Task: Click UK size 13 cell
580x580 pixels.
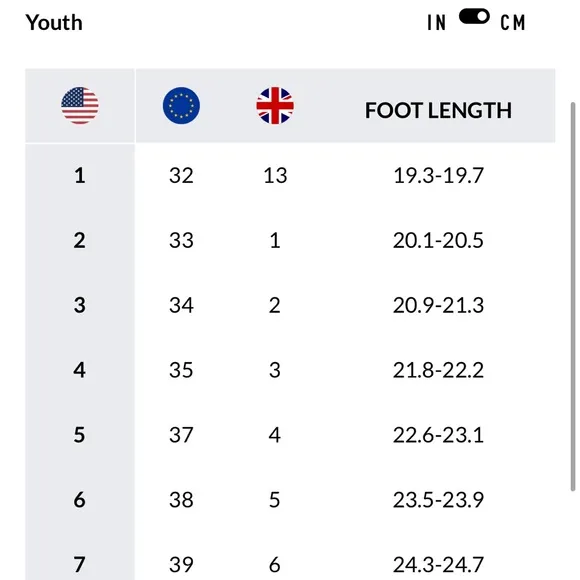Action: (275, 175)
